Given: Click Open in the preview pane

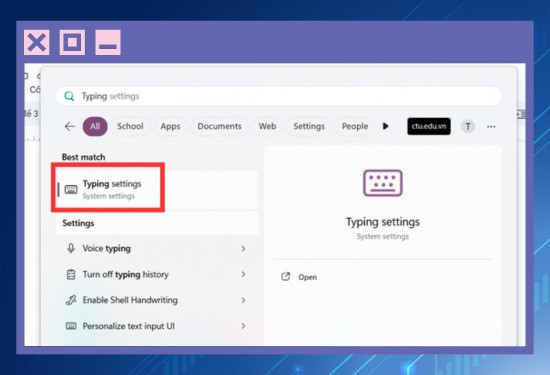Looking at the screenshot, I should (x=308, y=277).
